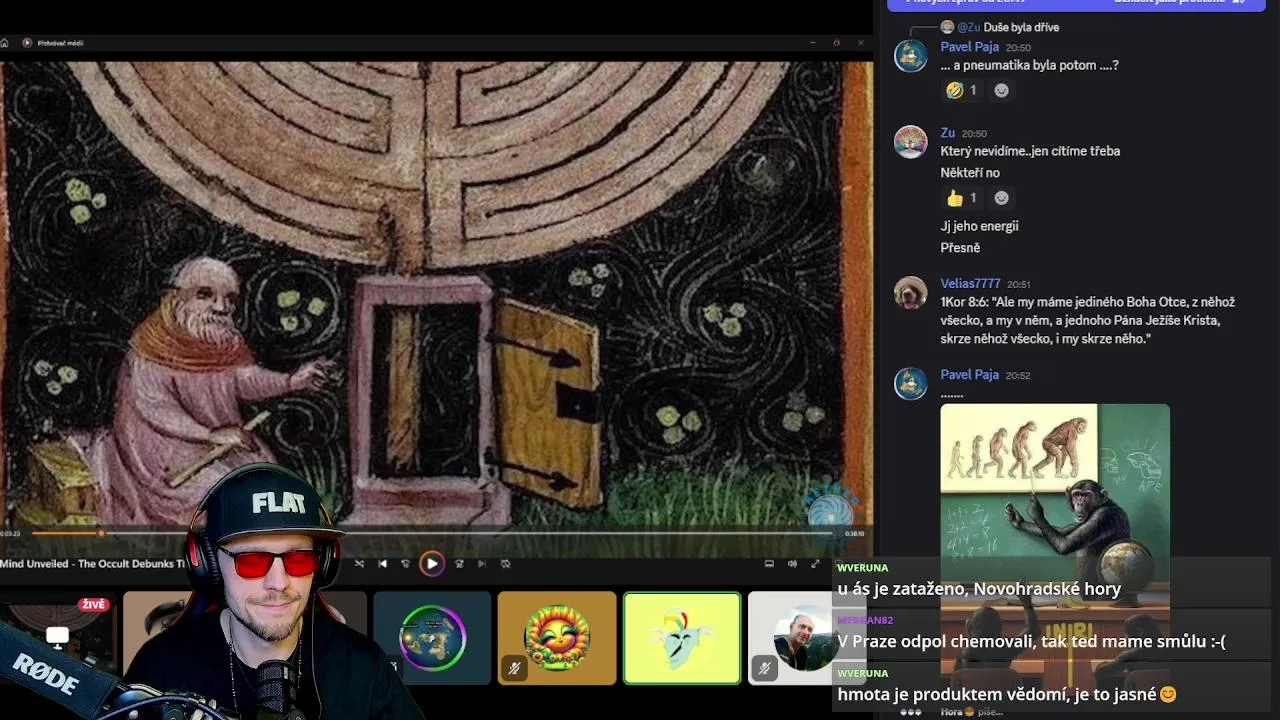Open the media player volume control
Image resolution: width=1280 pixels, height=720 pixels.
tap(792, 564)
